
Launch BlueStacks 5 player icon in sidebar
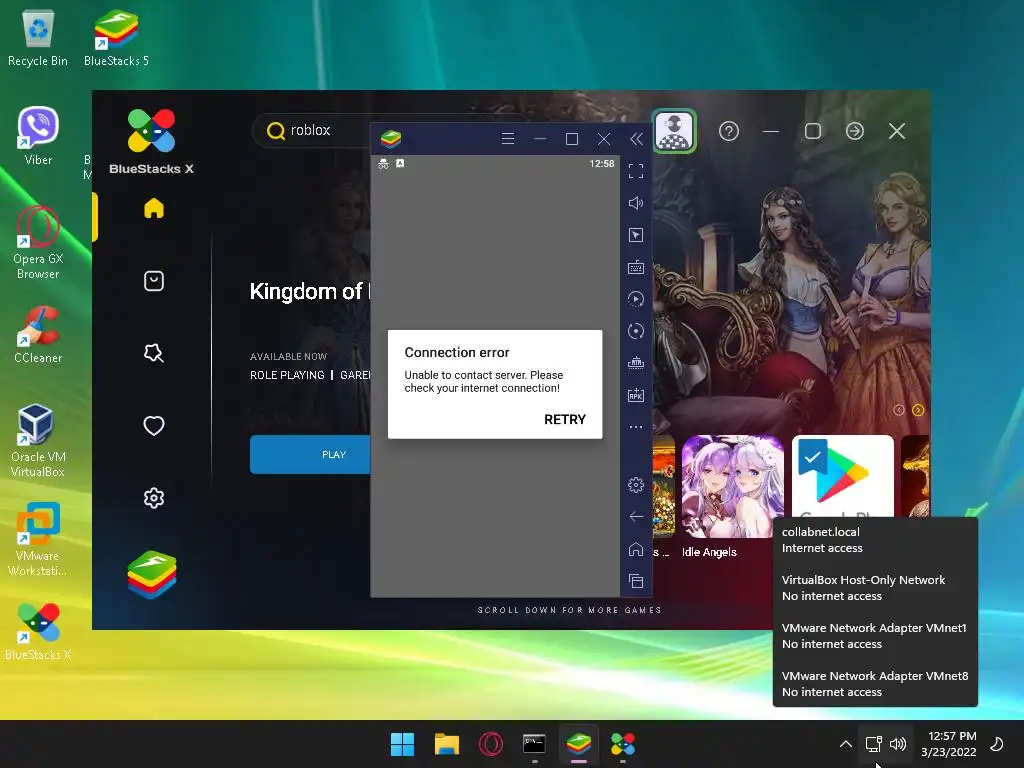point(152,575)
